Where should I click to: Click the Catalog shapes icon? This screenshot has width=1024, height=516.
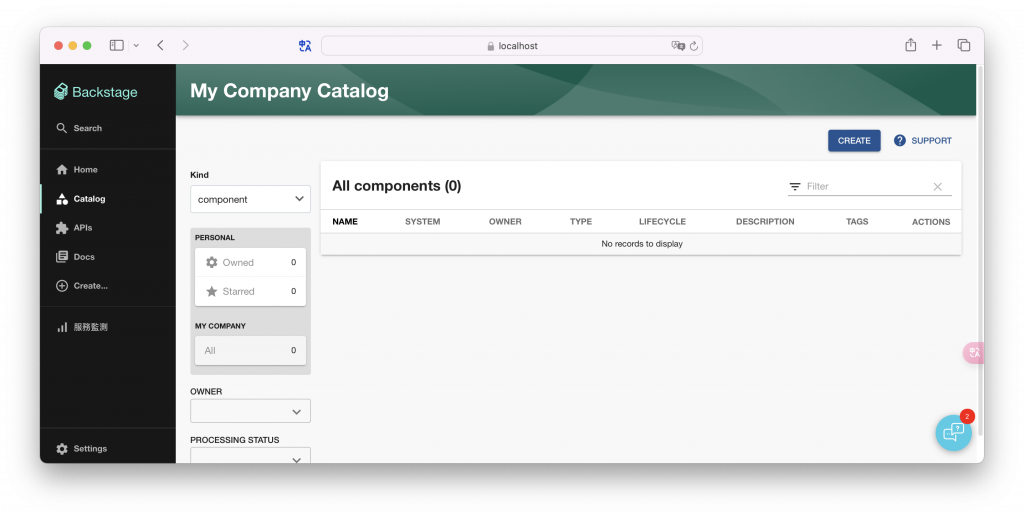point(62,199)
